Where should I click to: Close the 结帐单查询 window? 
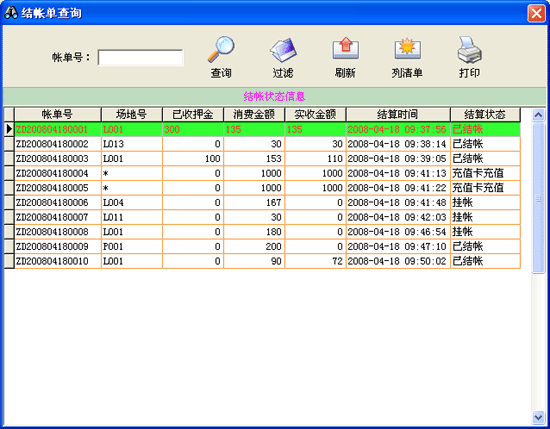coord(536,13)
